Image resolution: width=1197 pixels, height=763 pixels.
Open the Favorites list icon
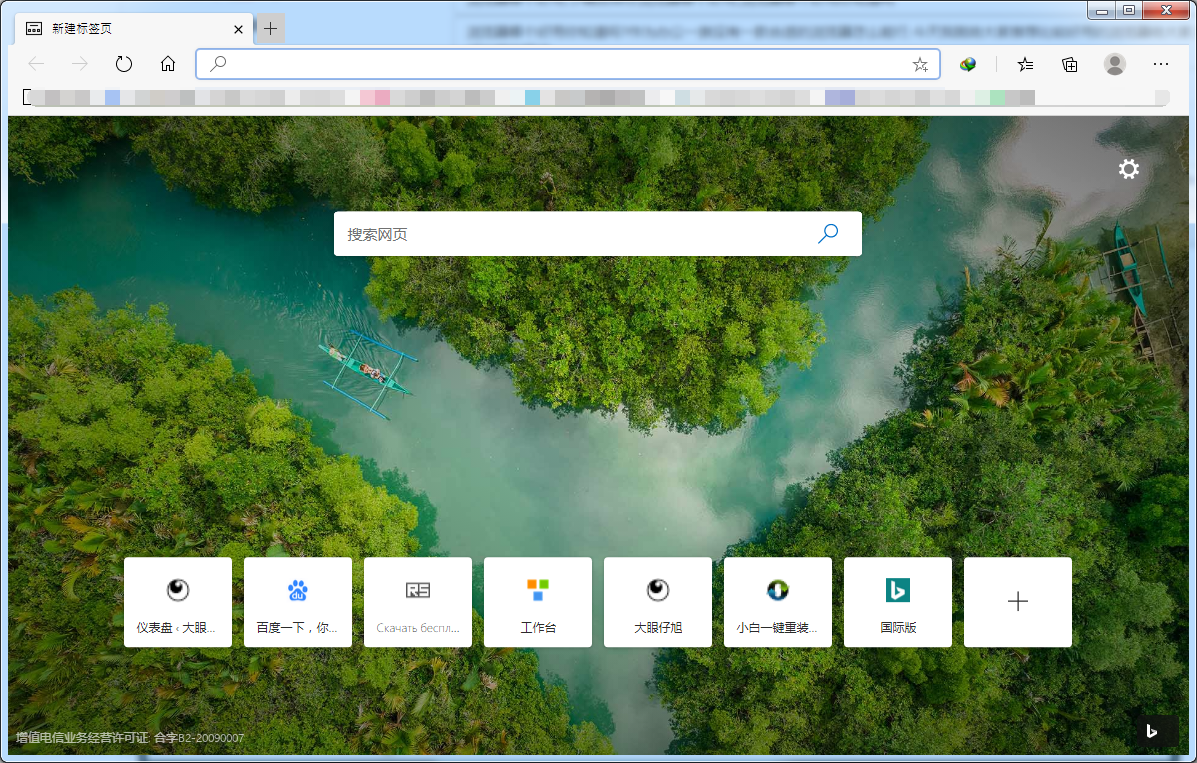pyautogui.click(x=1025, y=64)
